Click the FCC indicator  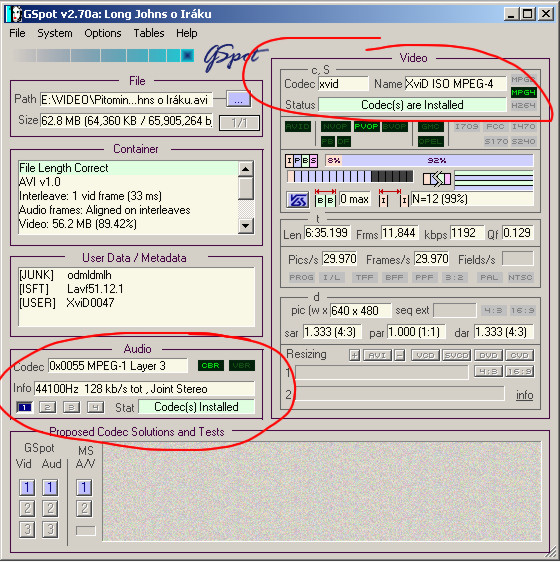coord(495,127)
